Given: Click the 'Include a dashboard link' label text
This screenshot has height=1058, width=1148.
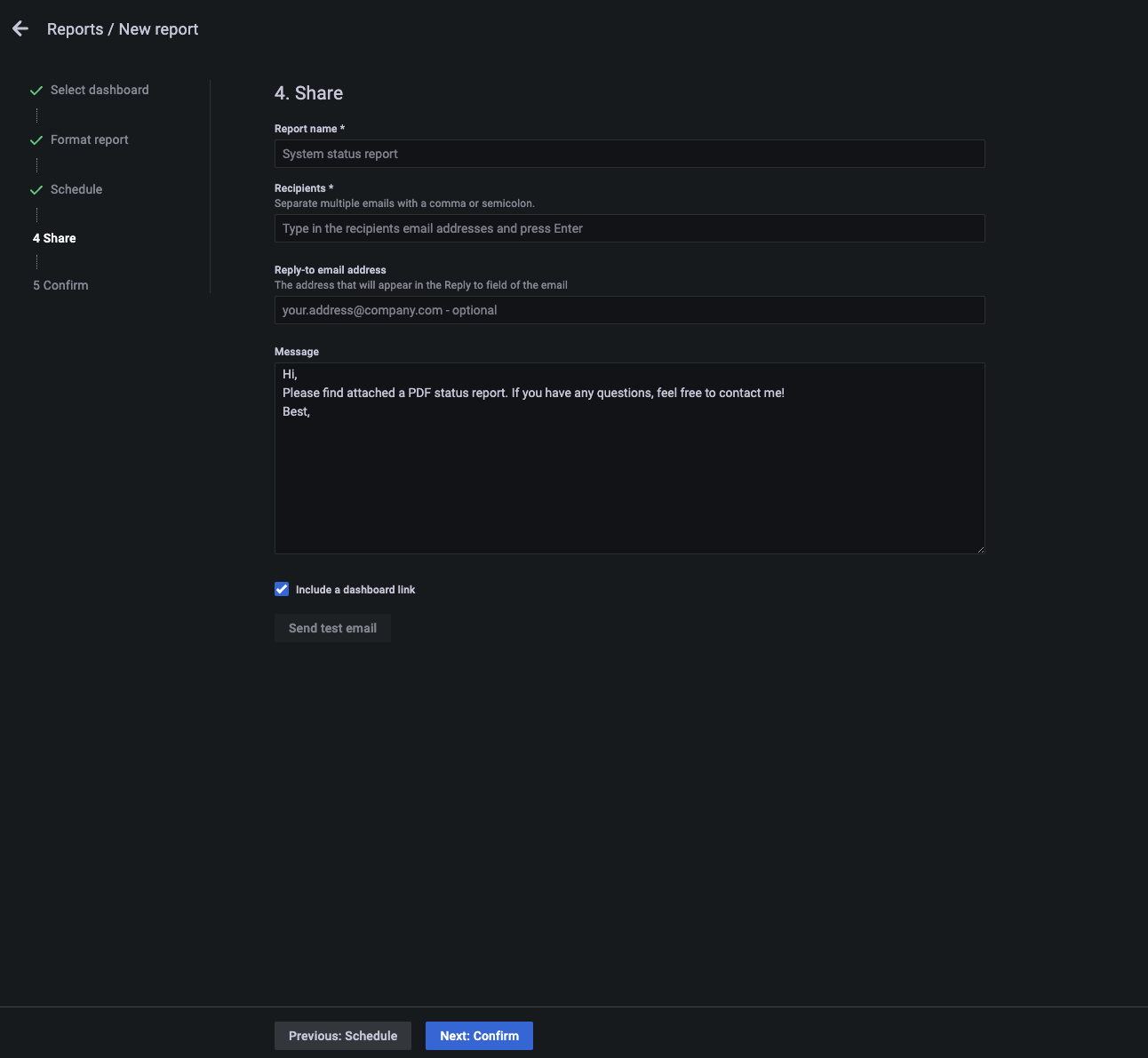Looking at the screenshot, I should coord(355,591).
